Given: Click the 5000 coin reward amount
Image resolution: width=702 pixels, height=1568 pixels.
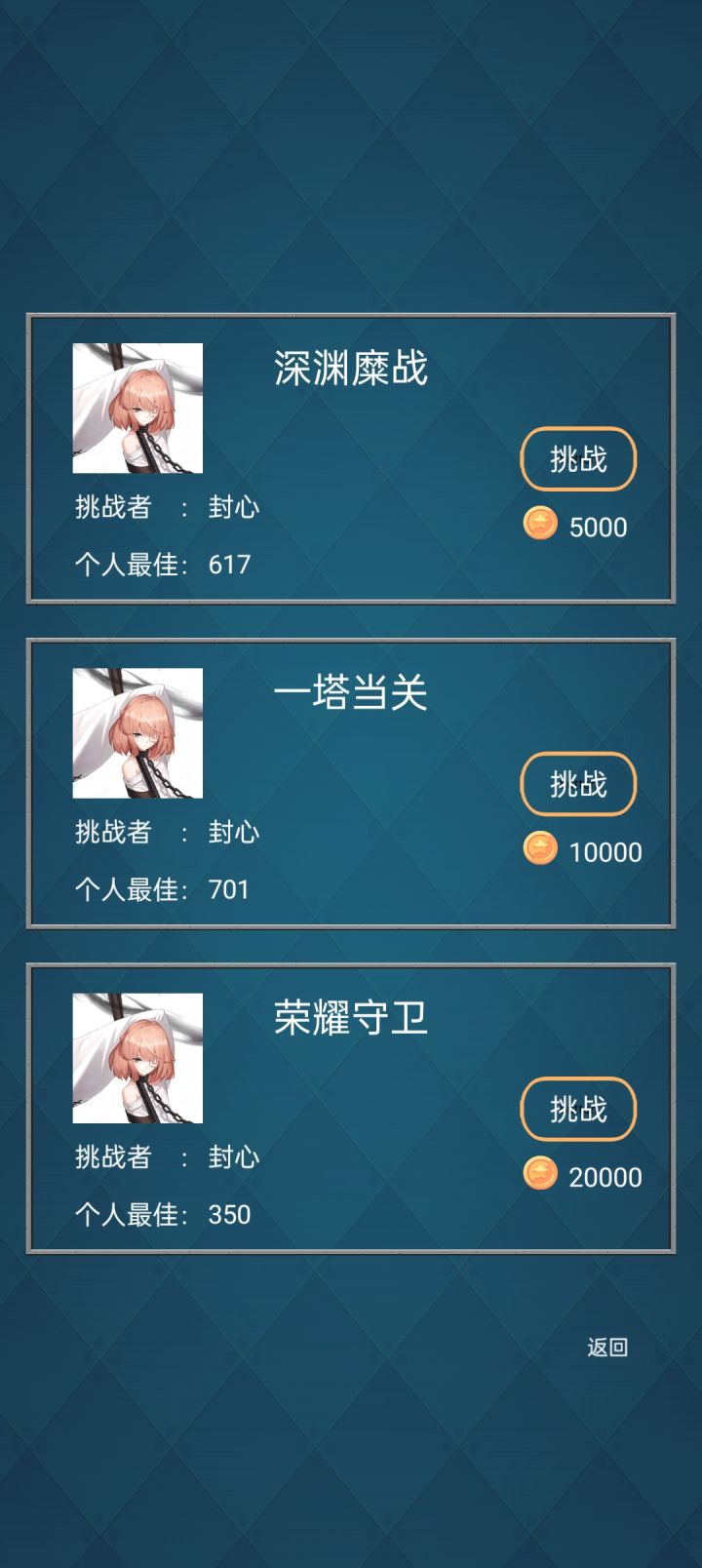Looking at the screenshot, I should 598,528.
